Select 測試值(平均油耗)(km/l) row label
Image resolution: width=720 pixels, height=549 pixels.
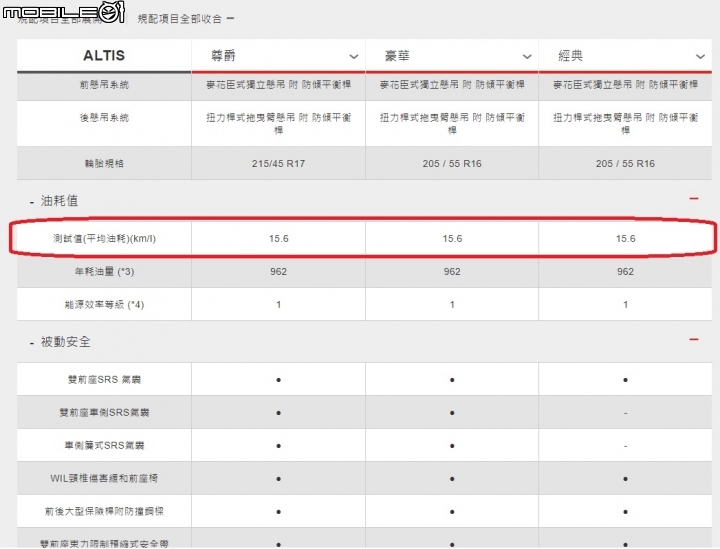tap(104, 239)
